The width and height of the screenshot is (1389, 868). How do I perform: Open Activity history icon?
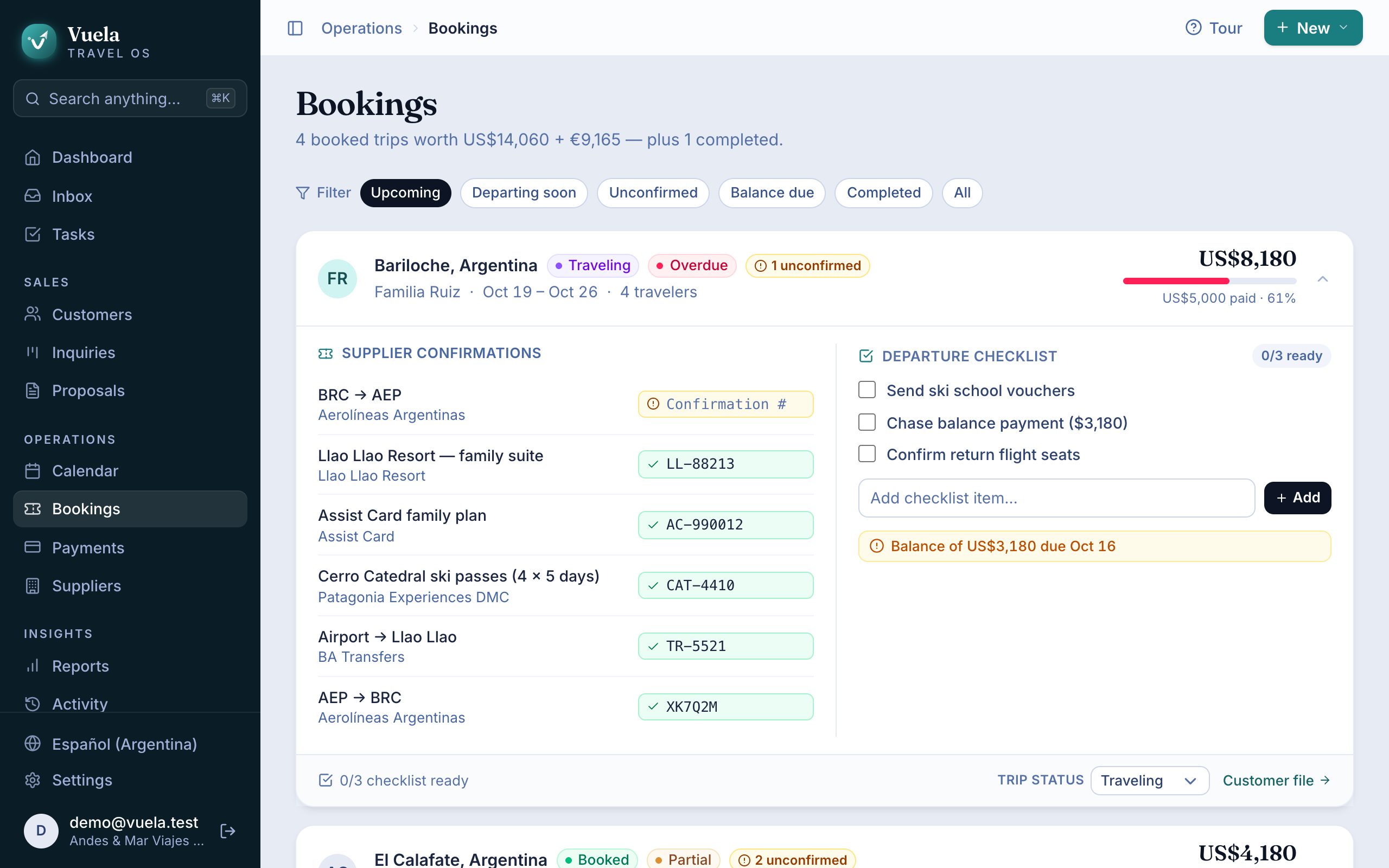click(33, 704)
